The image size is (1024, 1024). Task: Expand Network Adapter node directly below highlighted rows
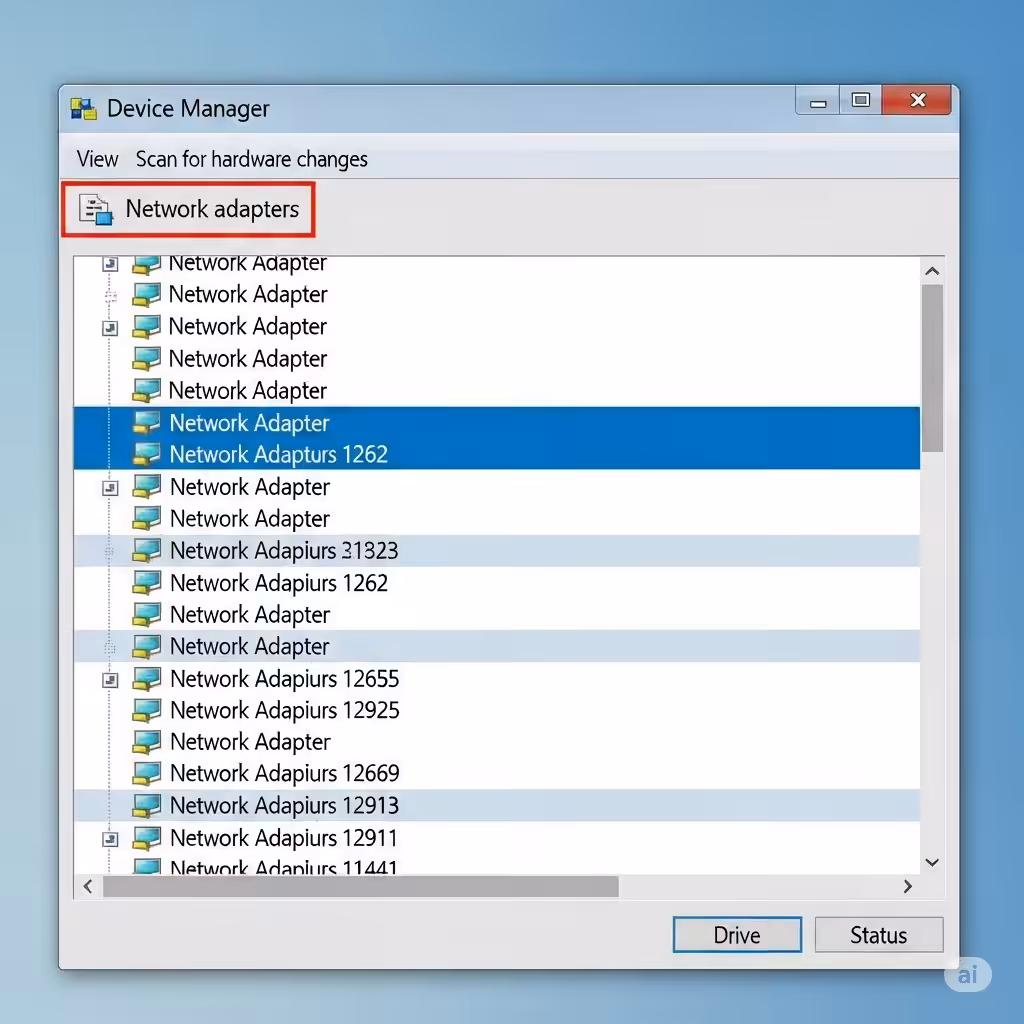point(110,488)
